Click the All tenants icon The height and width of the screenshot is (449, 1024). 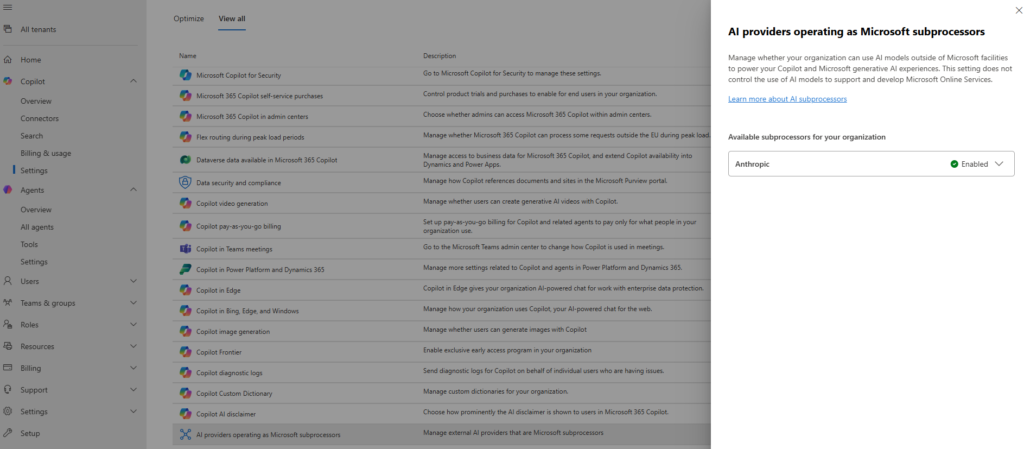click(8, 29)
